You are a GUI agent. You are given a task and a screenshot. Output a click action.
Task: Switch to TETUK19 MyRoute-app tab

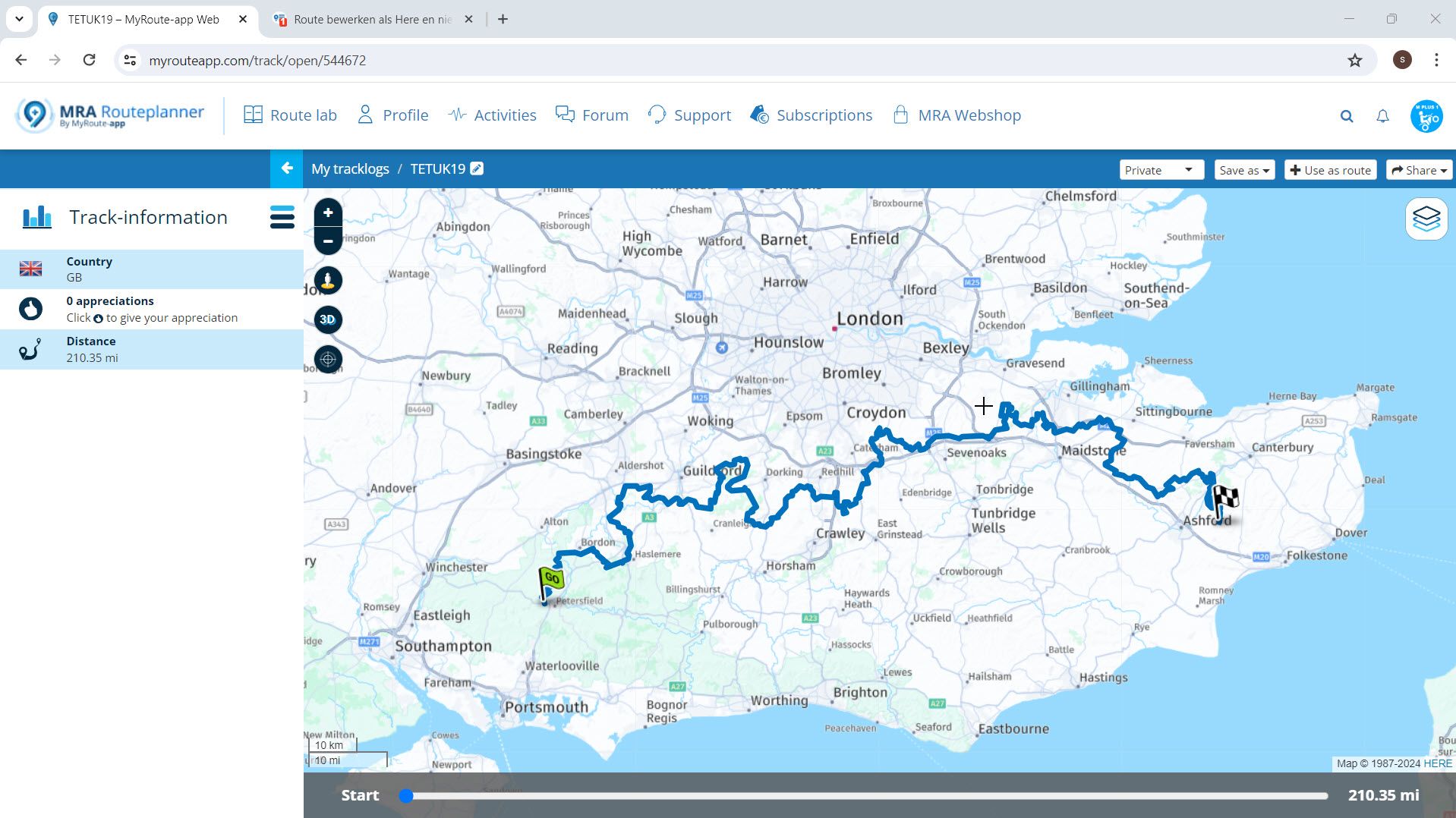[x=143, y=20]
